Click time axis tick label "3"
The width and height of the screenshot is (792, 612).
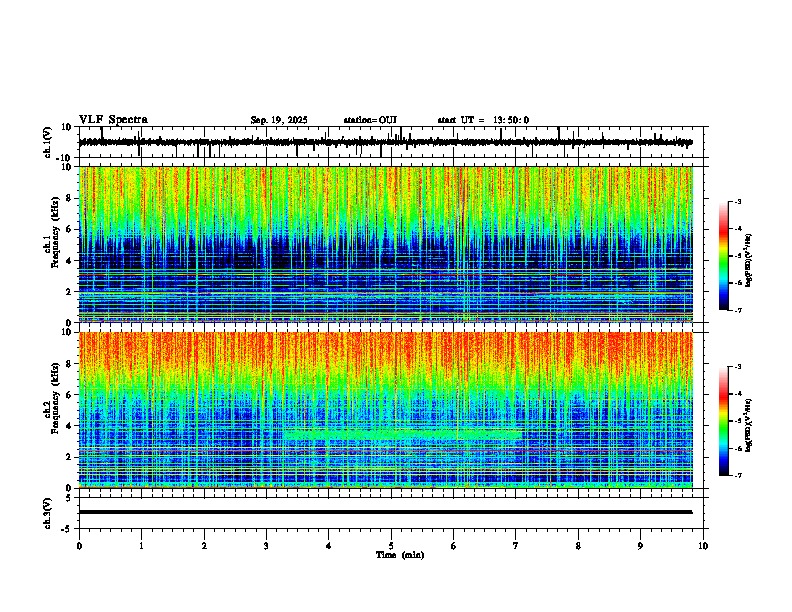tap(266, 546)
